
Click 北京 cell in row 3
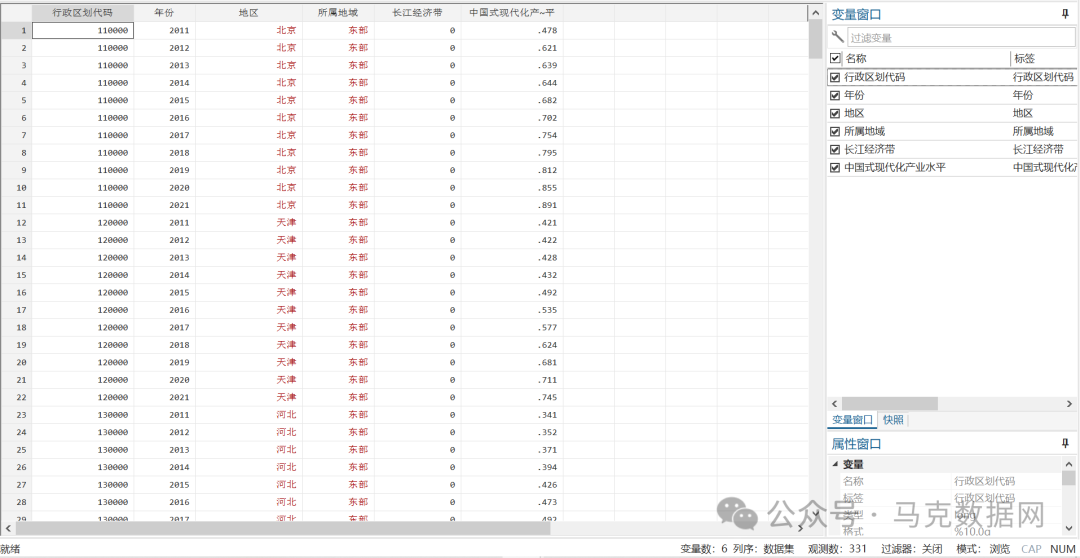[249, 65]
